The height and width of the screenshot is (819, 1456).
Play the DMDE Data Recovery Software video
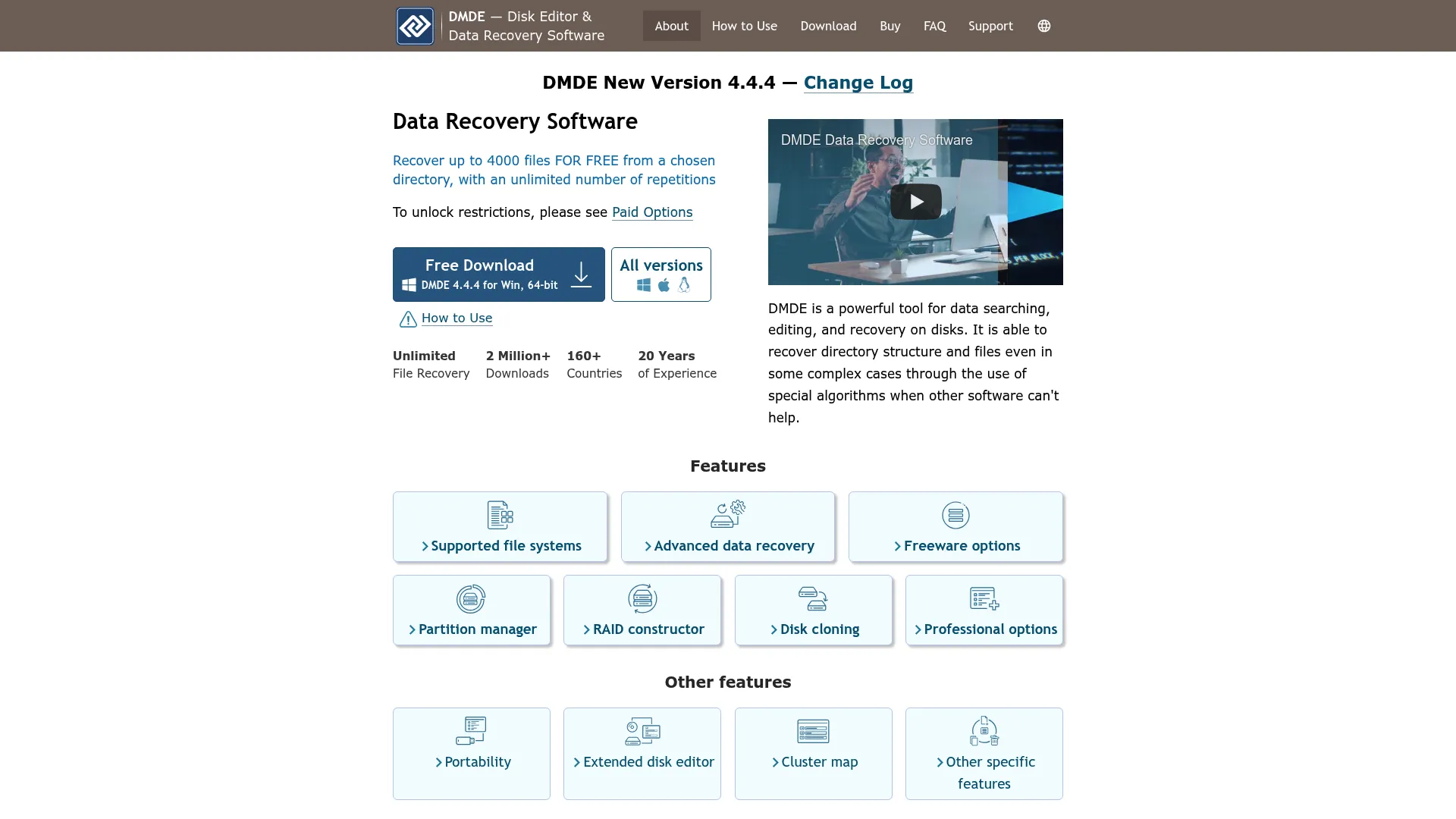click(915, 202)
